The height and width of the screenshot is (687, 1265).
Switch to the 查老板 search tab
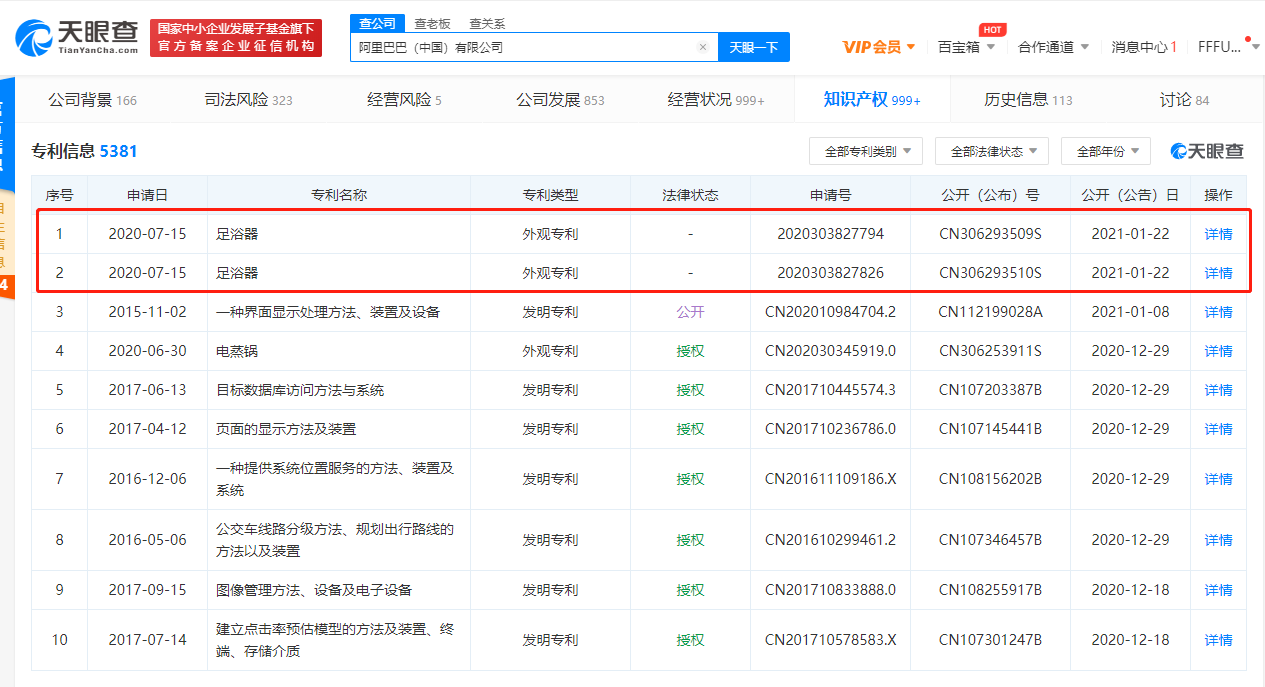432,23
